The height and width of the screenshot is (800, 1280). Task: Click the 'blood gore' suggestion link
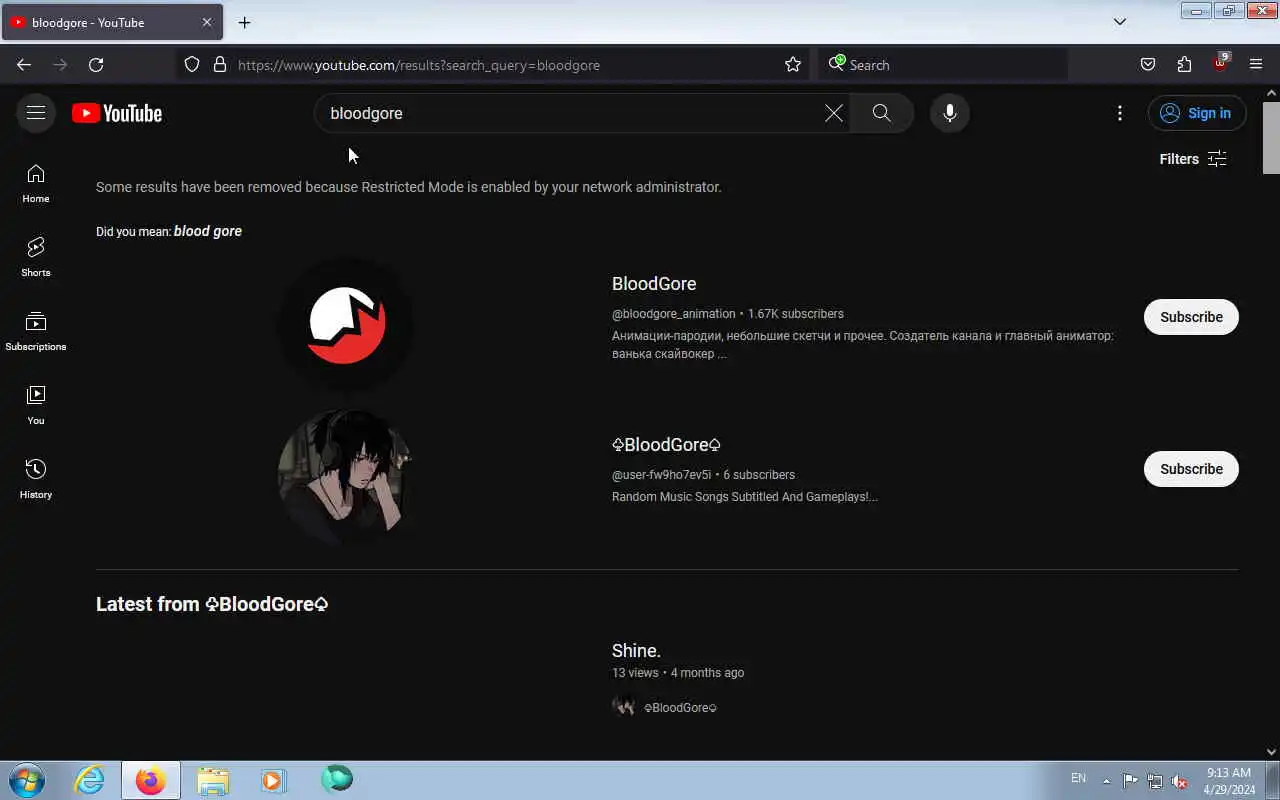click(x=208, y=231)
